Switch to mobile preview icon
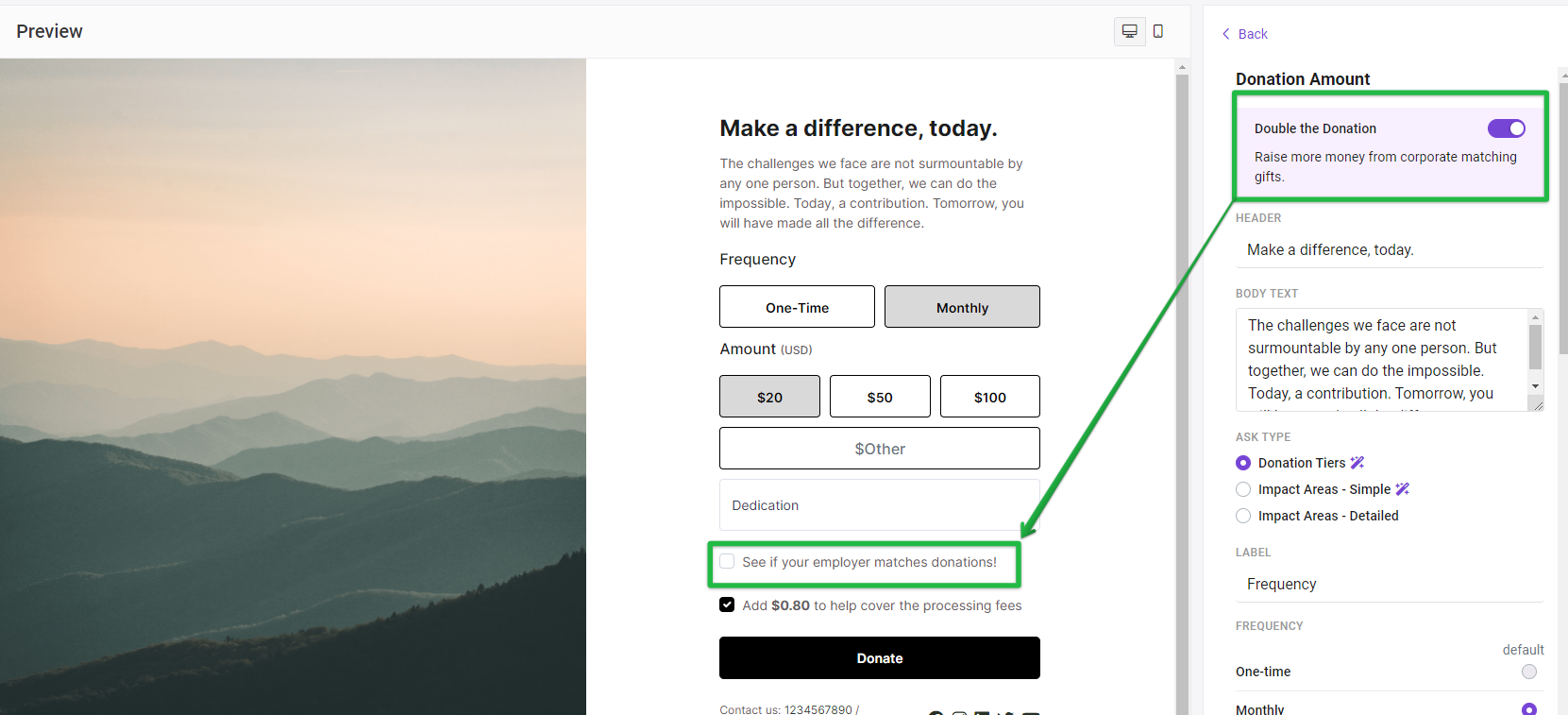The image size is (1568, 715). pos(1158,31)
